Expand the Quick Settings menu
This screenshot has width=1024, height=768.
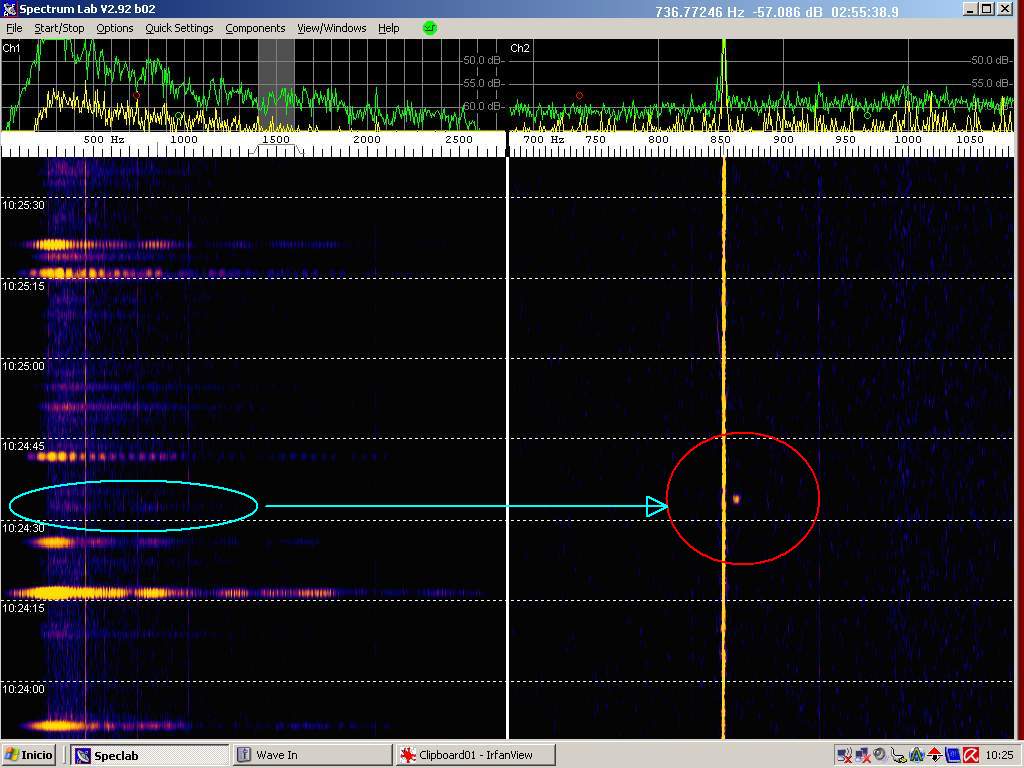[x=179, y=28]
